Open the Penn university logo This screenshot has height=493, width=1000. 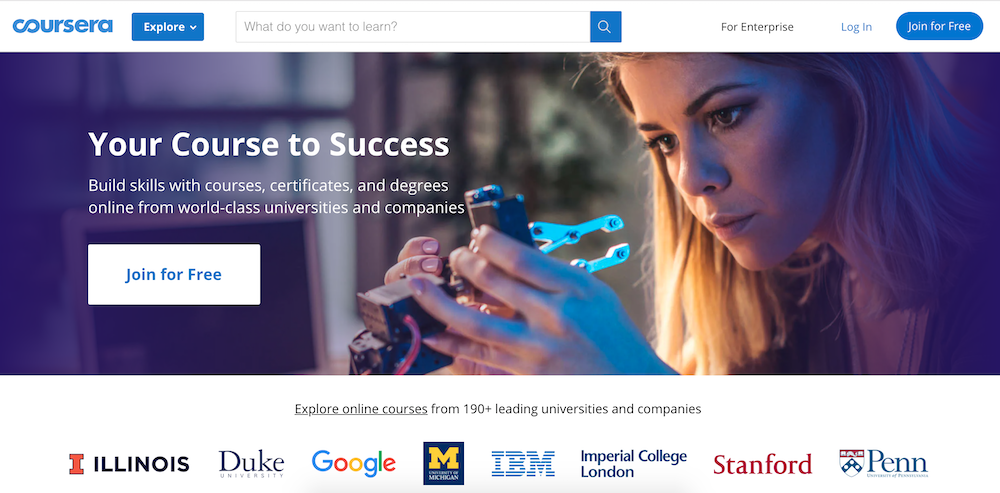[883, 464]
